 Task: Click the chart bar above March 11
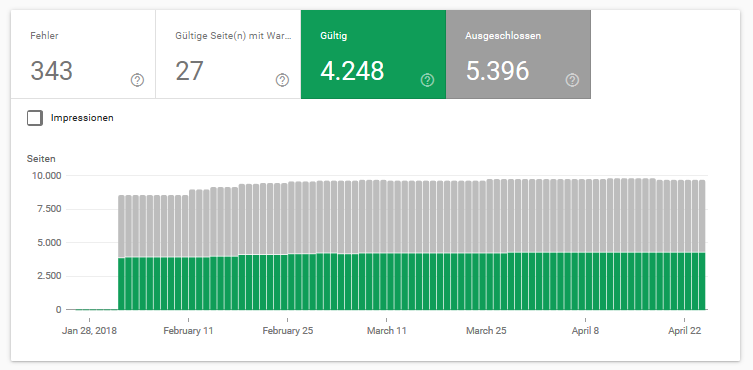[390, 245]
